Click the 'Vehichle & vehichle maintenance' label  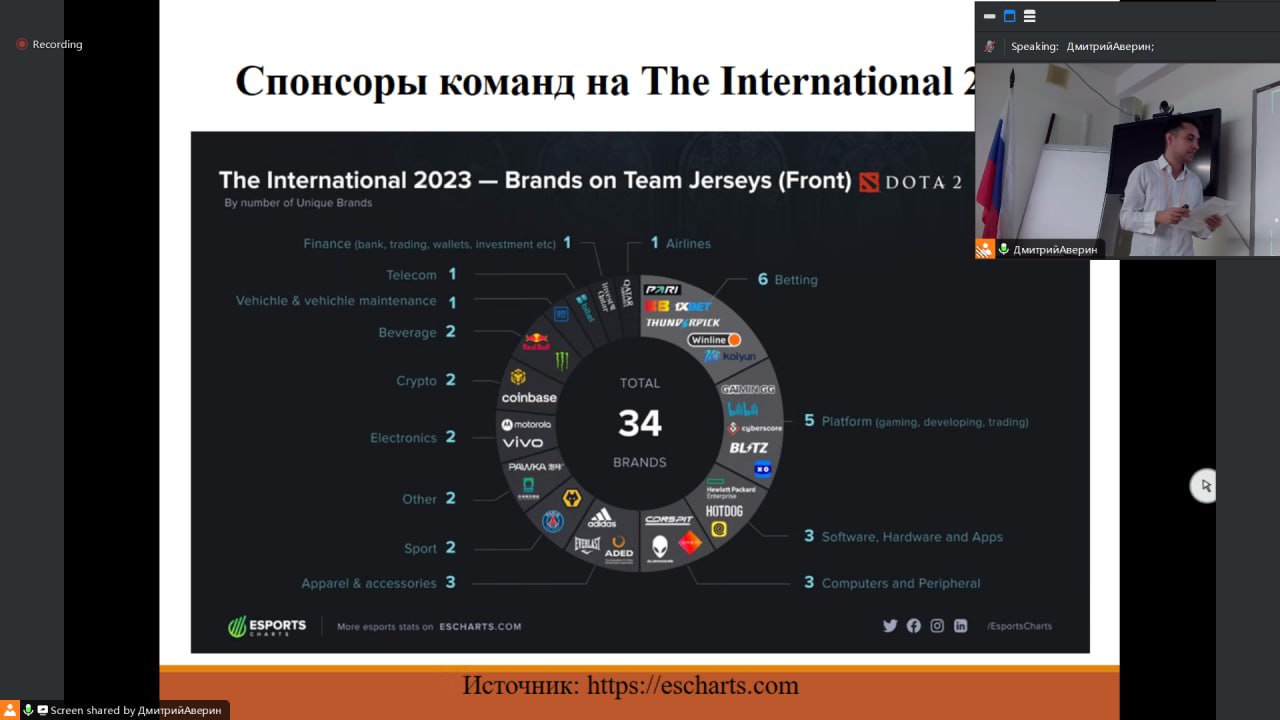tap(346, 301)
